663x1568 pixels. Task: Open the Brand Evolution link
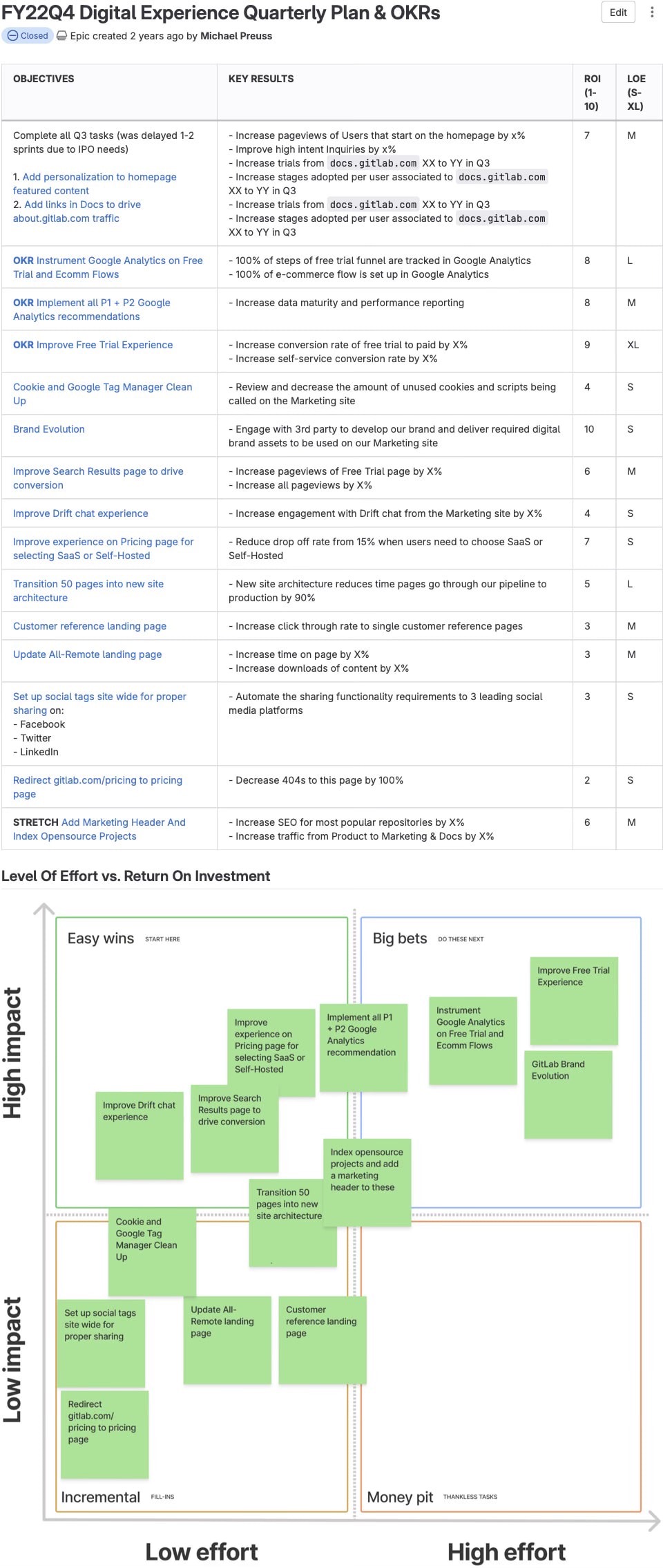click(49, 429)
